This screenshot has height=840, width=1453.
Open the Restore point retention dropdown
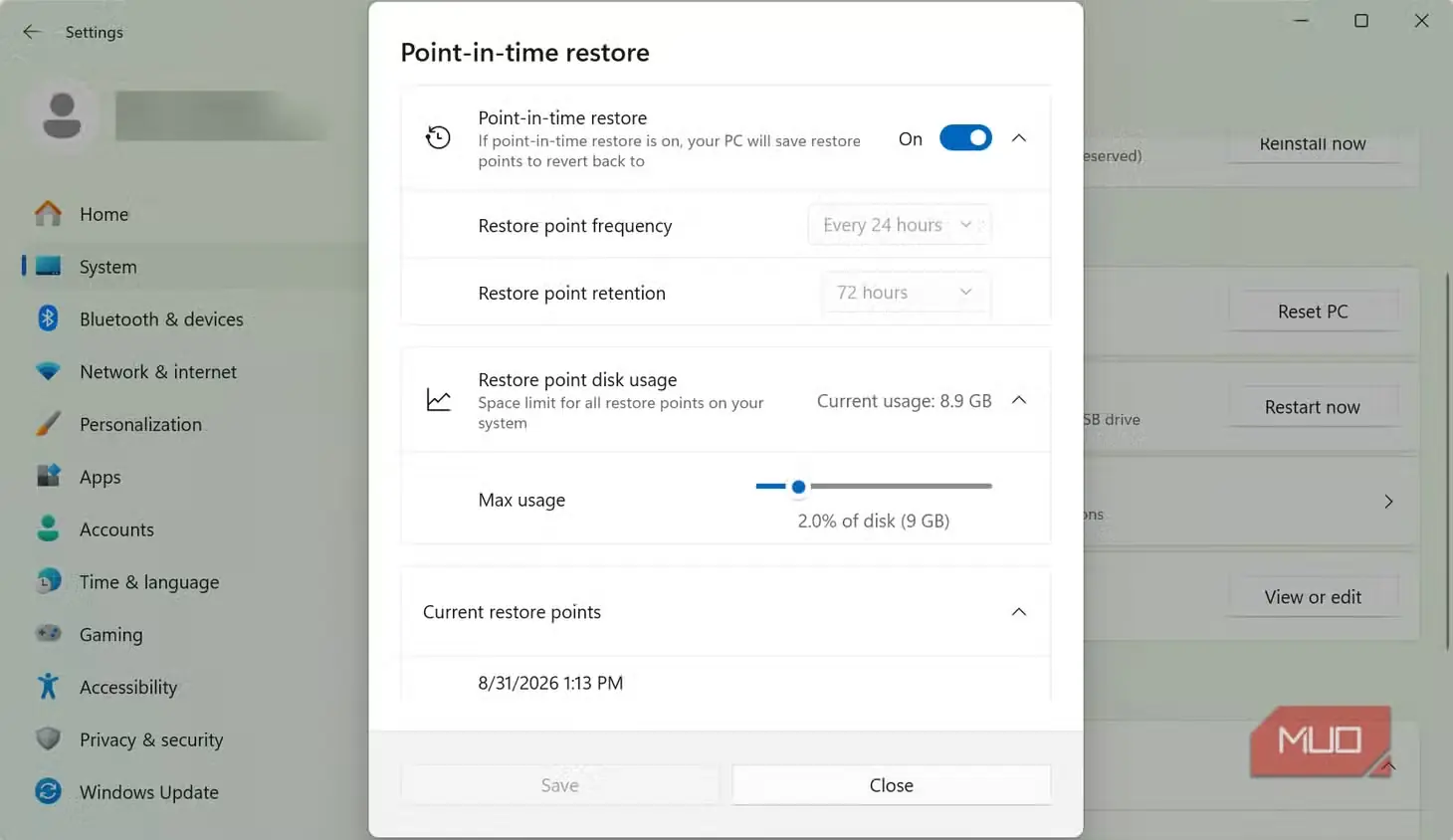click(906, 293)
